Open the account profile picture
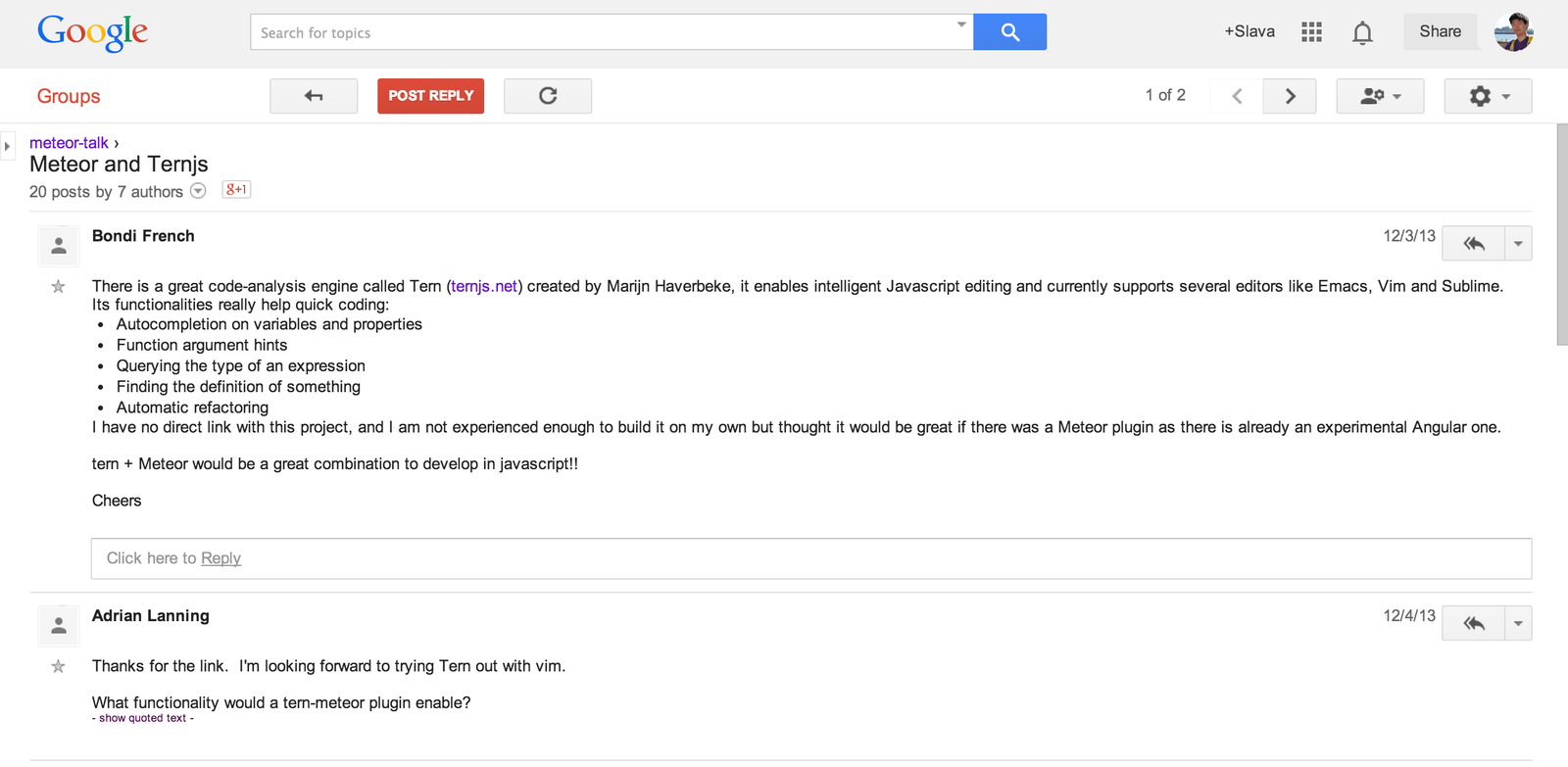Screen dimensions: 1568x767 click(1514, 32)
